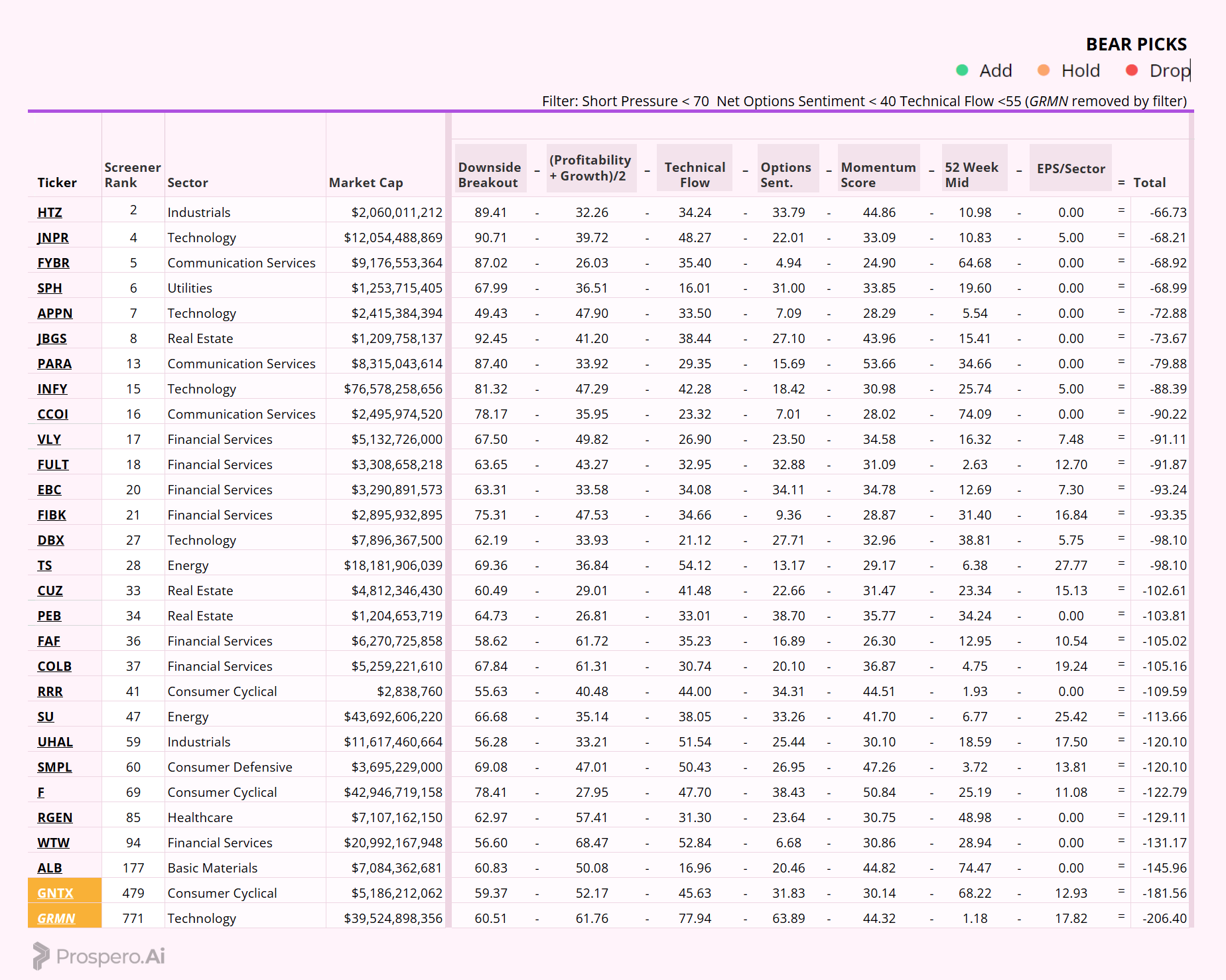The image size is (1226, 980).
Task: Select RRR market cap $2,838,760
Action: (x=409, y=691)
